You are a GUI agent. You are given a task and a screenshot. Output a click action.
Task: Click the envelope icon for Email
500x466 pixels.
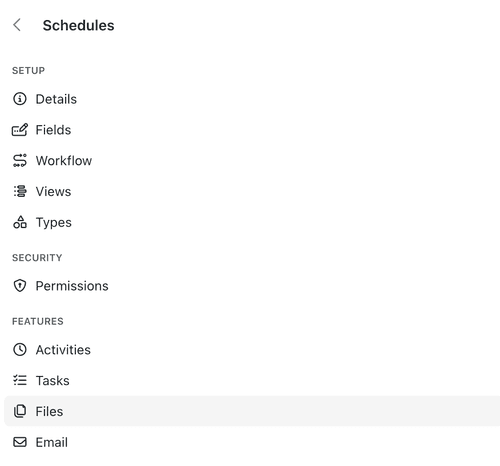[x=20, y=442]
